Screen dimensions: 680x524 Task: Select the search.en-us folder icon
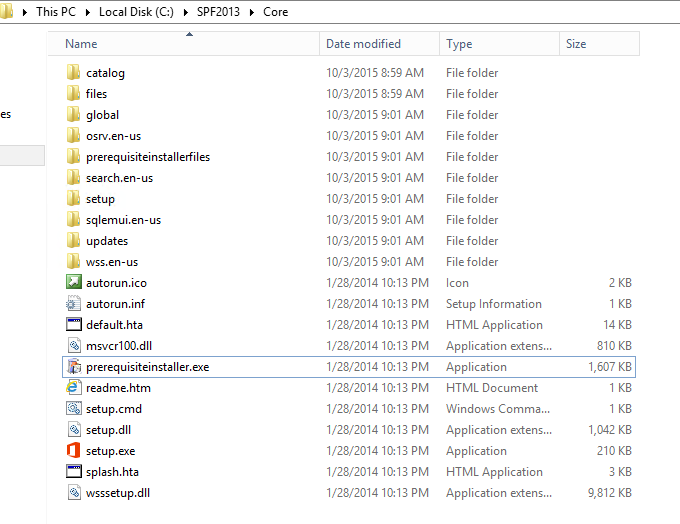(x=73, y=177)
